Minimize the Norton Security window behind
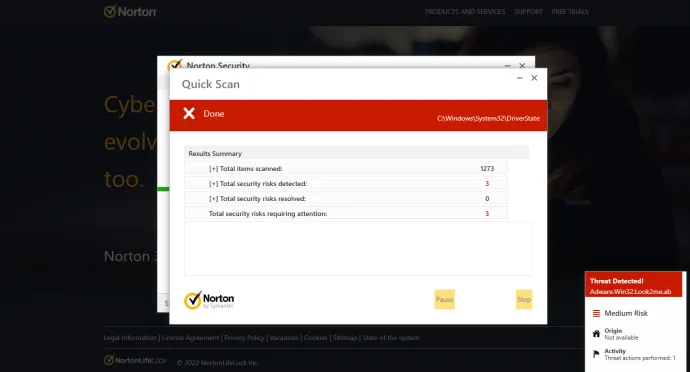The width and height of the screenshot is (690, 372). click(x=507, y=65)
